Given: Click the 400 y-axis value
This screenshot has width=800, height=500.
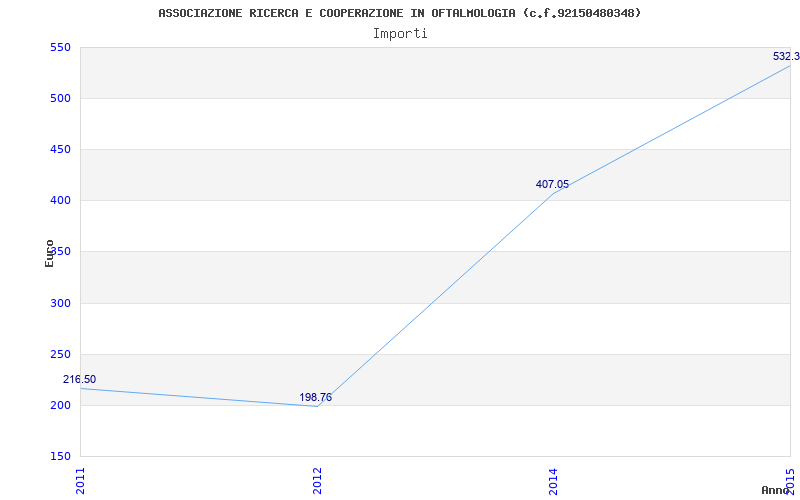Looking at the screenshot, I should (x=60, y=201).
